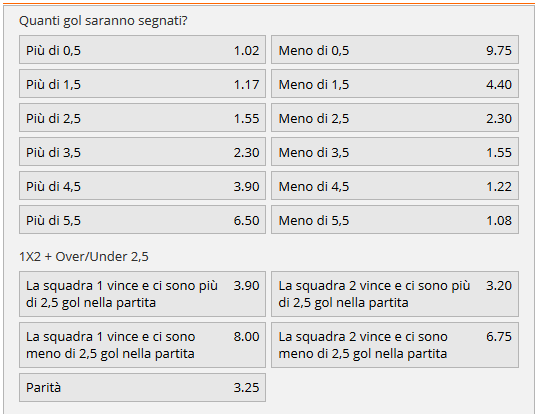Add Più di 3,5 to betslip
The height and width of the screenshot is (414, 538).
pyautogui.click(x=142, y=152)
